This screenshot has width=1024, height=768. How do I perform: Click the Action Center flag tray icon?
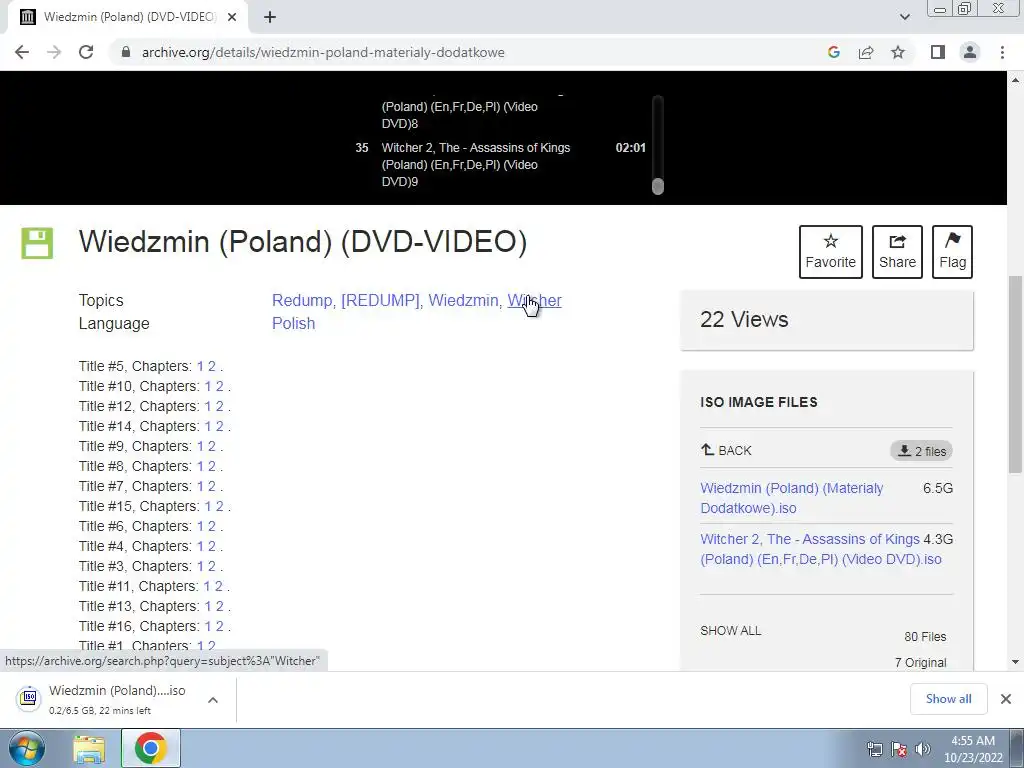point(899,749)
